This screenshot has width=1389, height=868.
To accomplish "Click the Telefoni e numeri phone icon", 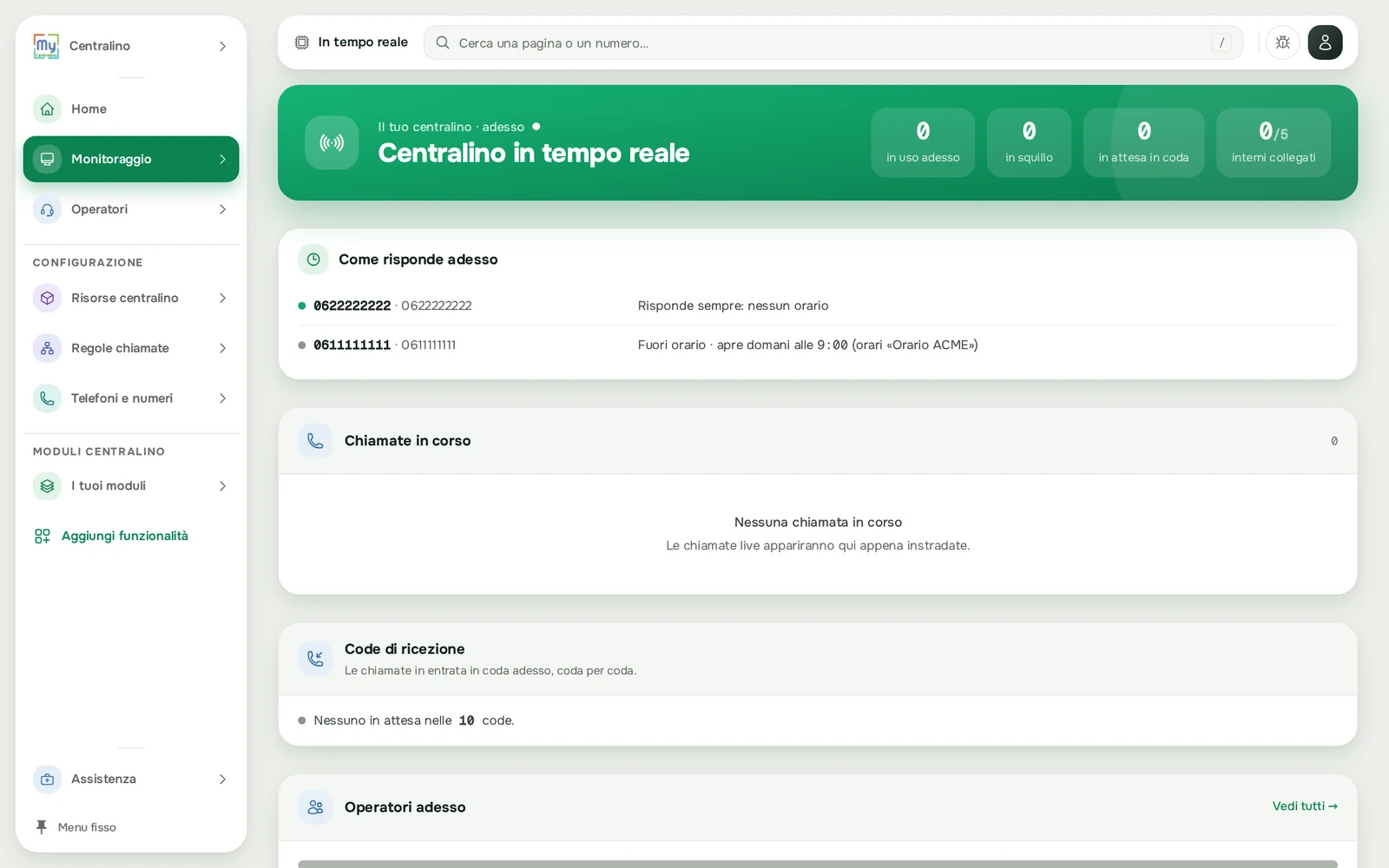I will click(47, 398).
